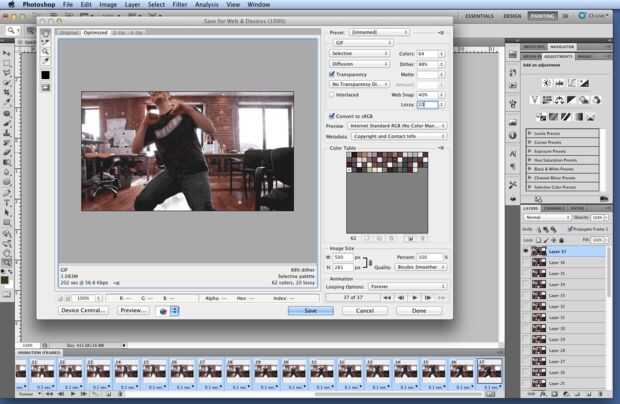Add an Exposure adjustment

tap(584, 83)
